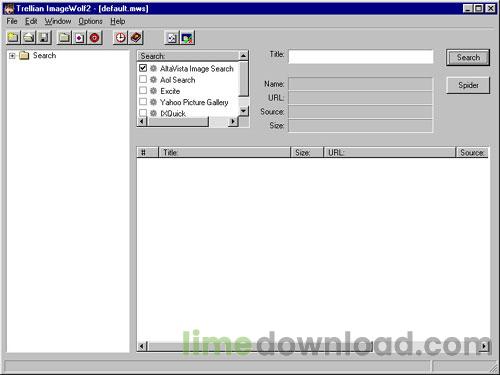
Task: Click the gear icon beside Aol Search
Action: coord(153,80)
